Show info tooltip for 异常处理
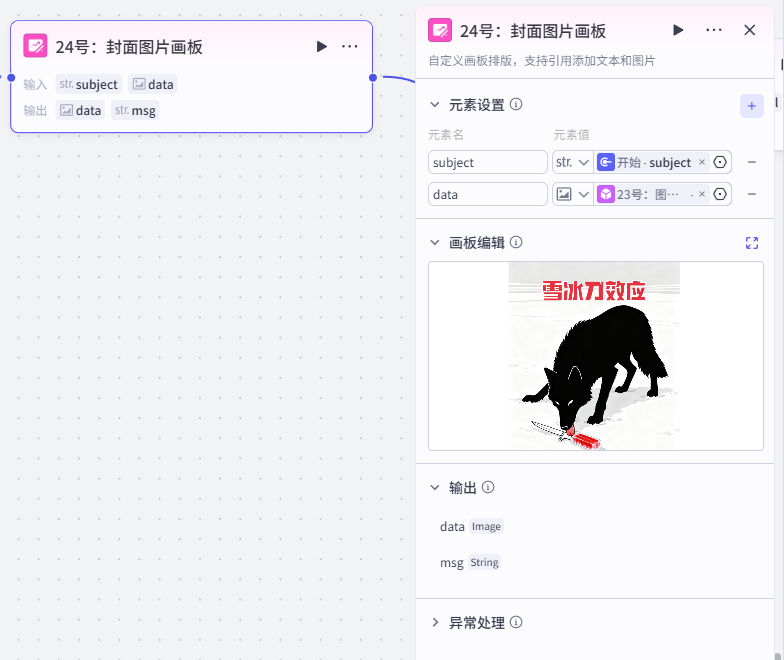The width and height of the screenshot is (784, 660). 516,622
